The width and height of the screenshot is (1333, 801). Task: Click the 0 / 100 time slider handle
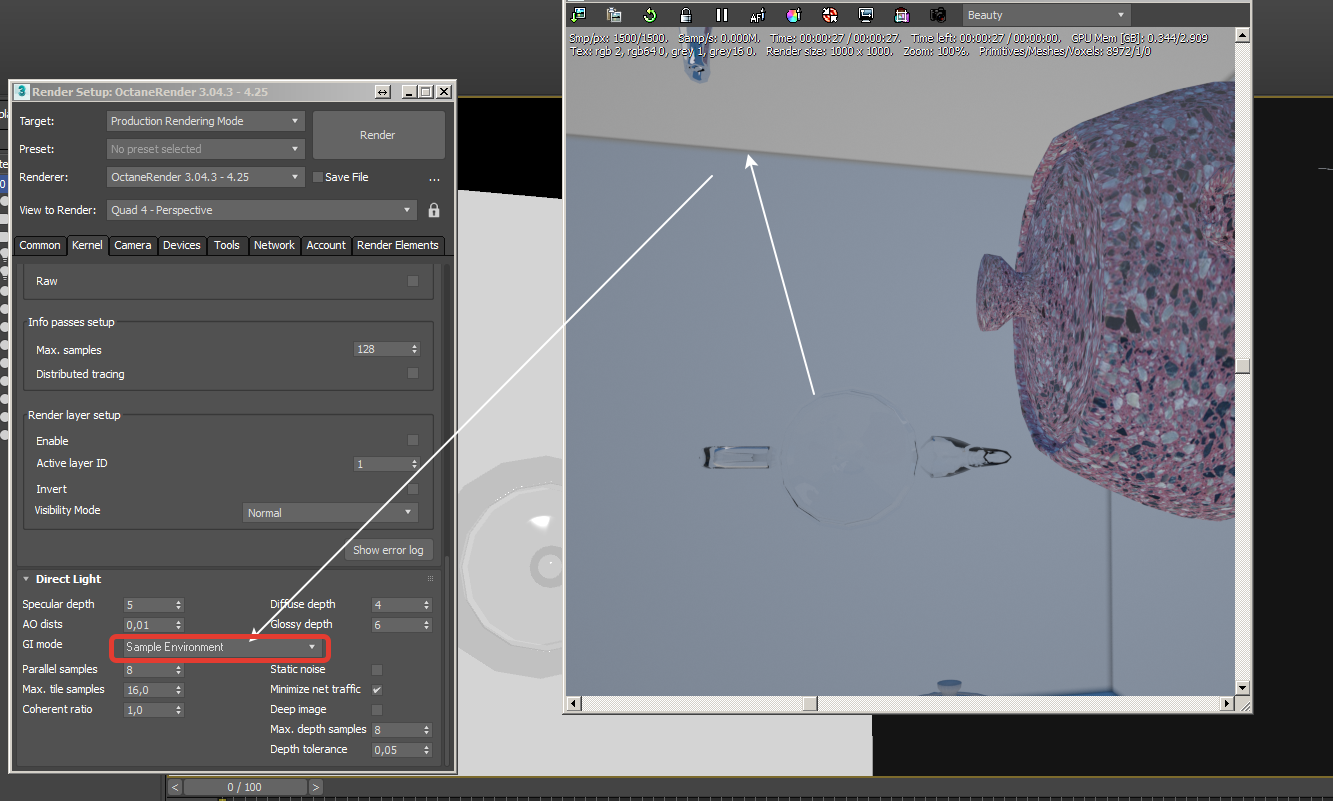click(245, 787)
